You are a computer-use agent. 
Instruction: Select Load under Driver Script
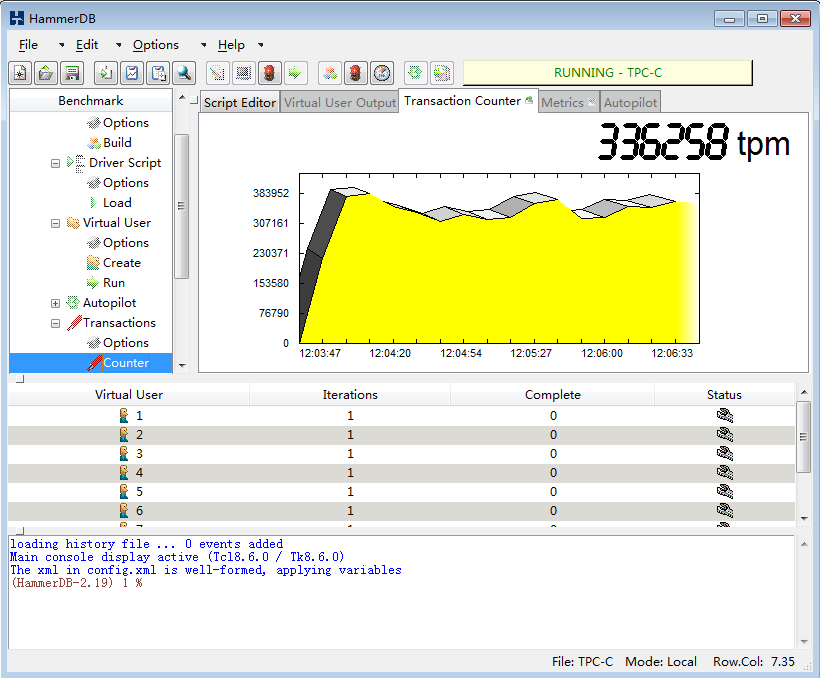(117, 203)
